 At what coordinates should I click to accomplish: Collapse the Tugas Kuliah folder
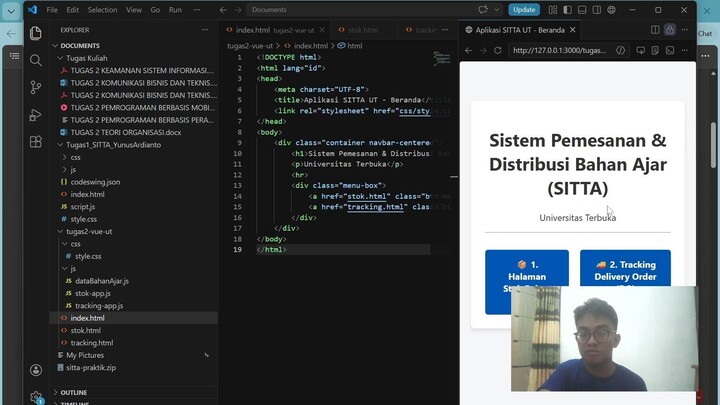[60, 58]
